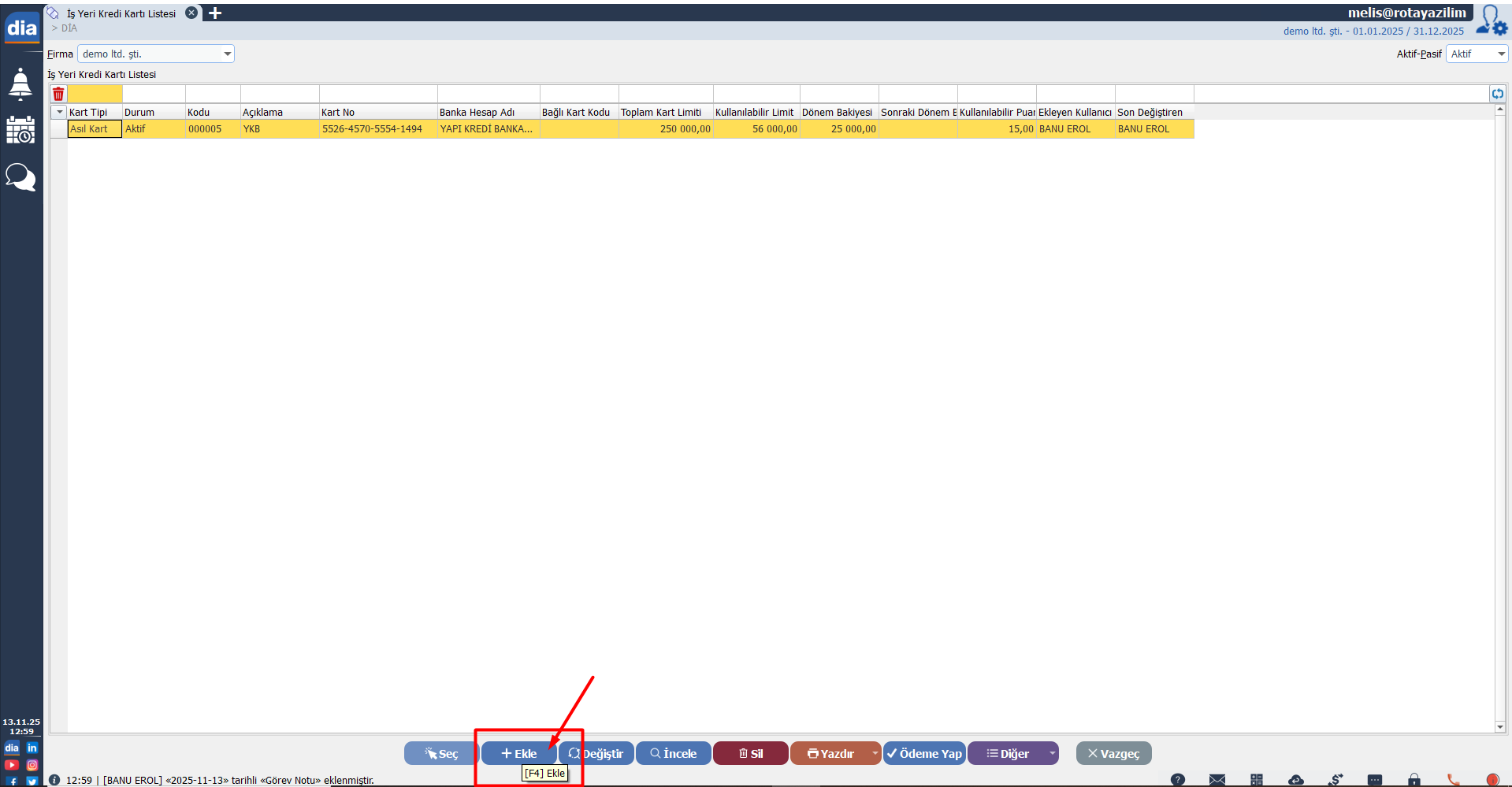
Task: Open the currency exchange dollar icon
Action: [x=1336, y=780]
